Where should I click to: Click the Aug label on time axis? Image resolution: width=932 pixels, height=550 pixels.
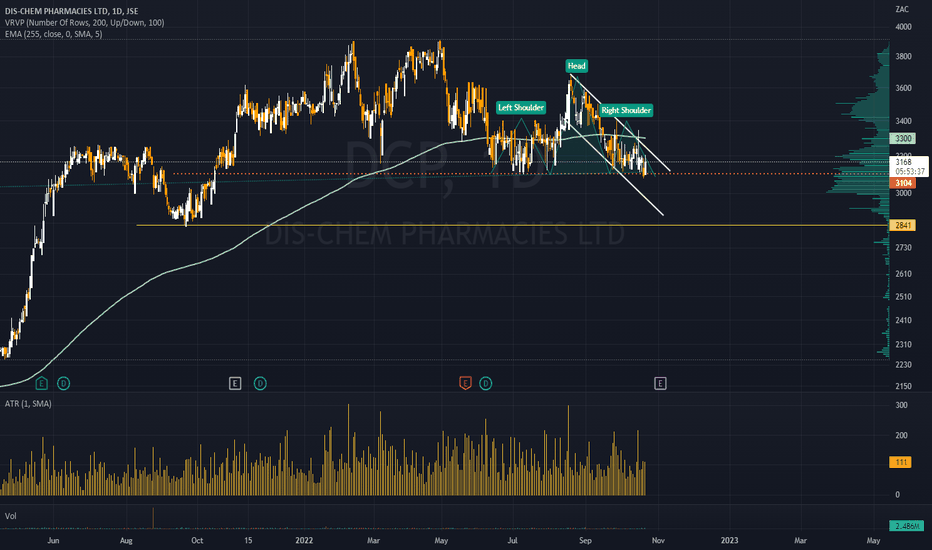(x=125, y=540)
